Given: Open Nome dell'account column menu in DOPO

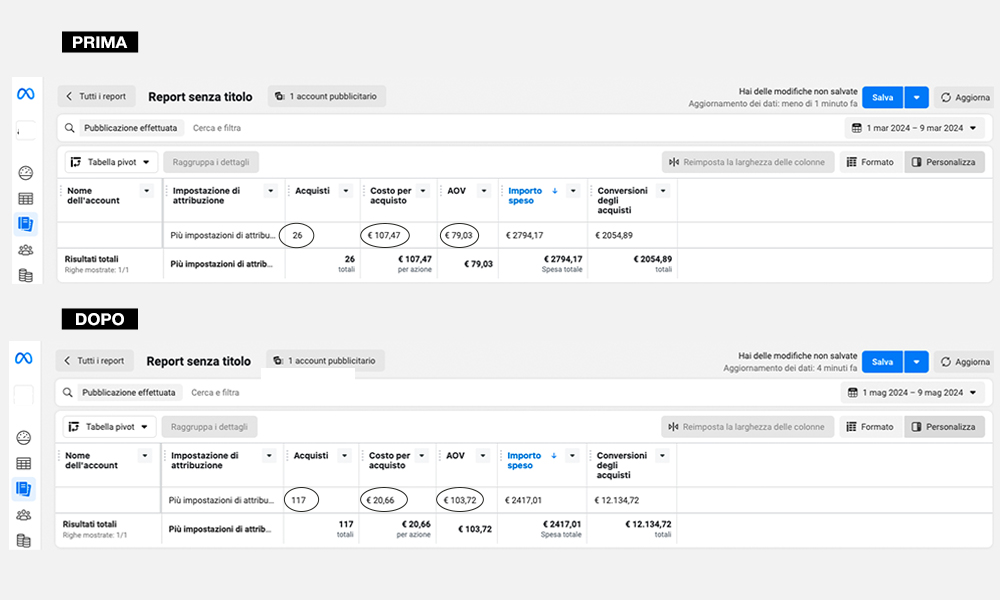Looking at the screenshot, I should [x=145, y=455].
